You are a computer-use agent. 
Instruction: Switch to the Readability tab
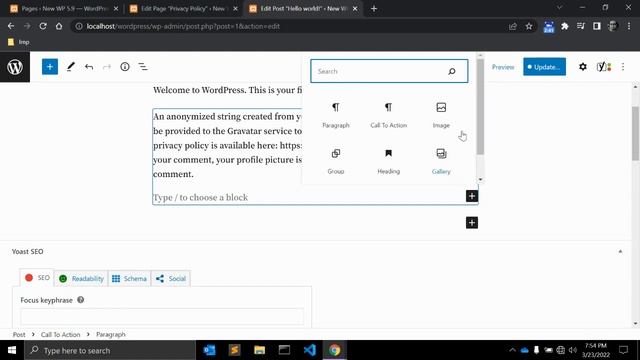click(x=81, y=279)
